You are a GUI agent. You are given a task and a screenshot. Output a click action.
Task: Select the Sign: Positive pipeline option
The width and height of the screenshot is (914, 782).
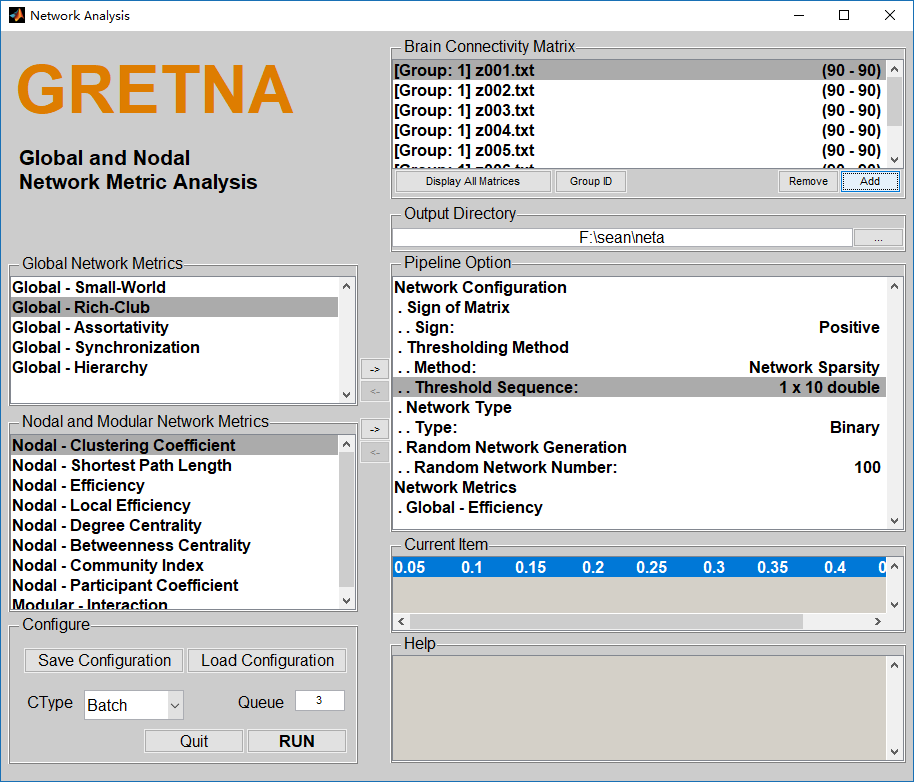(x=639, y=327)
